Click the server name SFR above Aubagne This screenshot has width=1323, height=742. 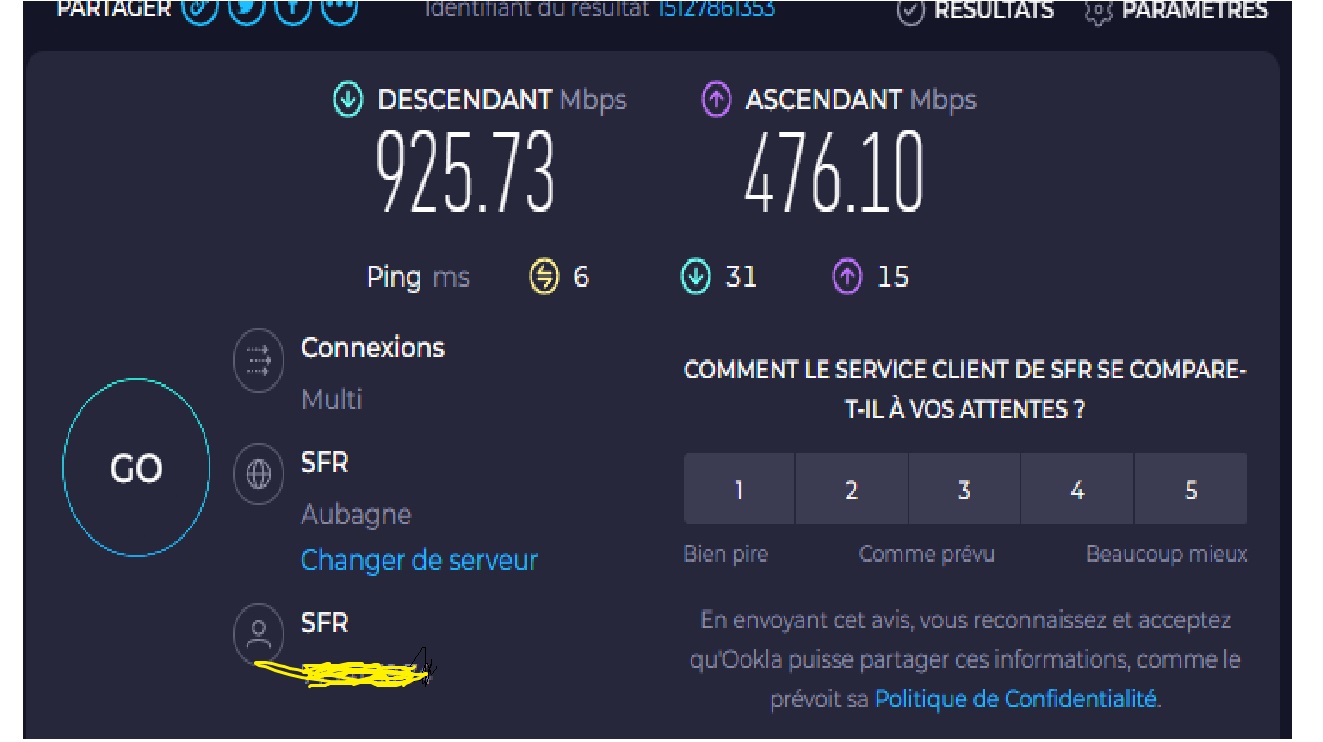pos(324,463)
